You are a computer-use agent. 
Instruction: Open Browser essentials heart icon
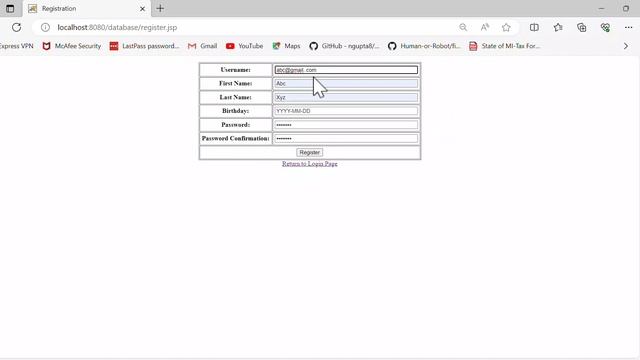pyautogui.click(x=605, y=27)
